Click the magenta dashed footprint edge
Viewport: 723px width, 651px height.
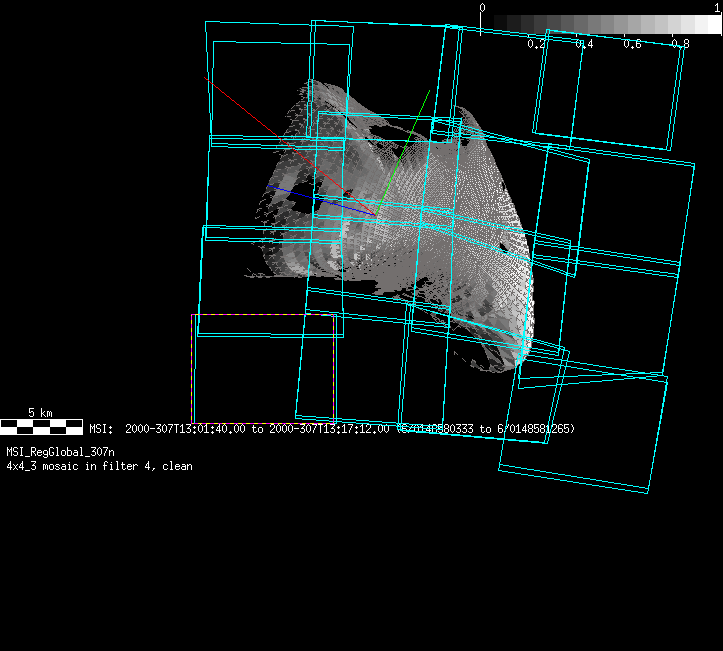coord(262,315)
